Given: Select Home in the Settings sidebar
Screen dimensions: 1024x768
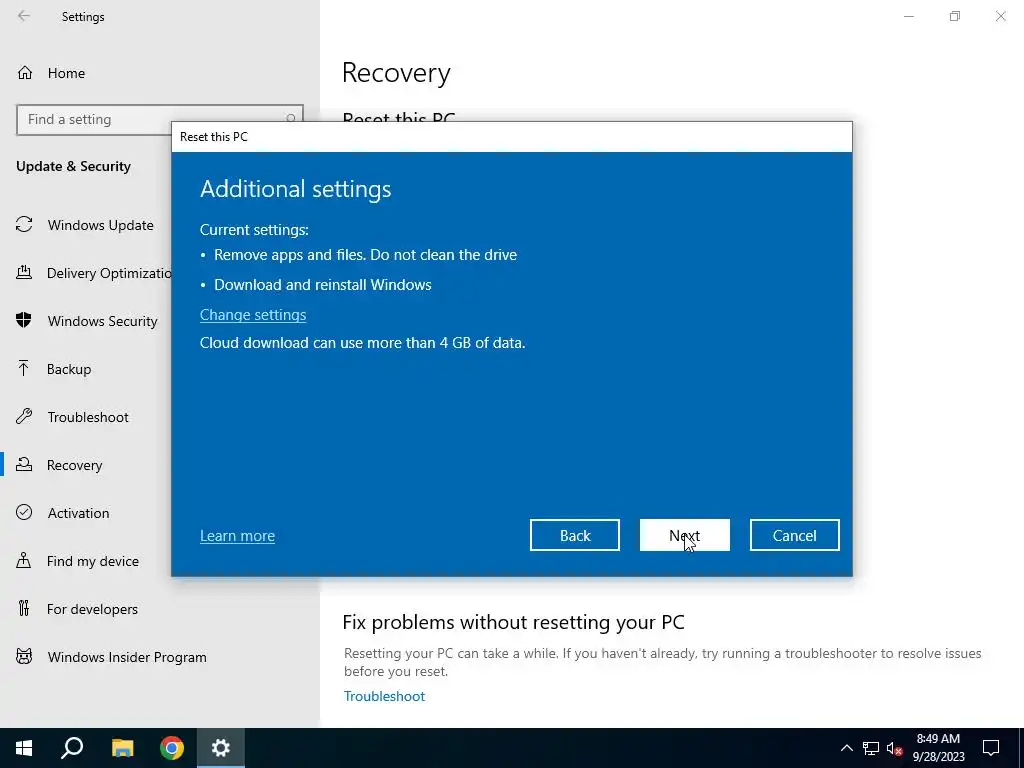Looking at the screenshot, I should (66, 73).
